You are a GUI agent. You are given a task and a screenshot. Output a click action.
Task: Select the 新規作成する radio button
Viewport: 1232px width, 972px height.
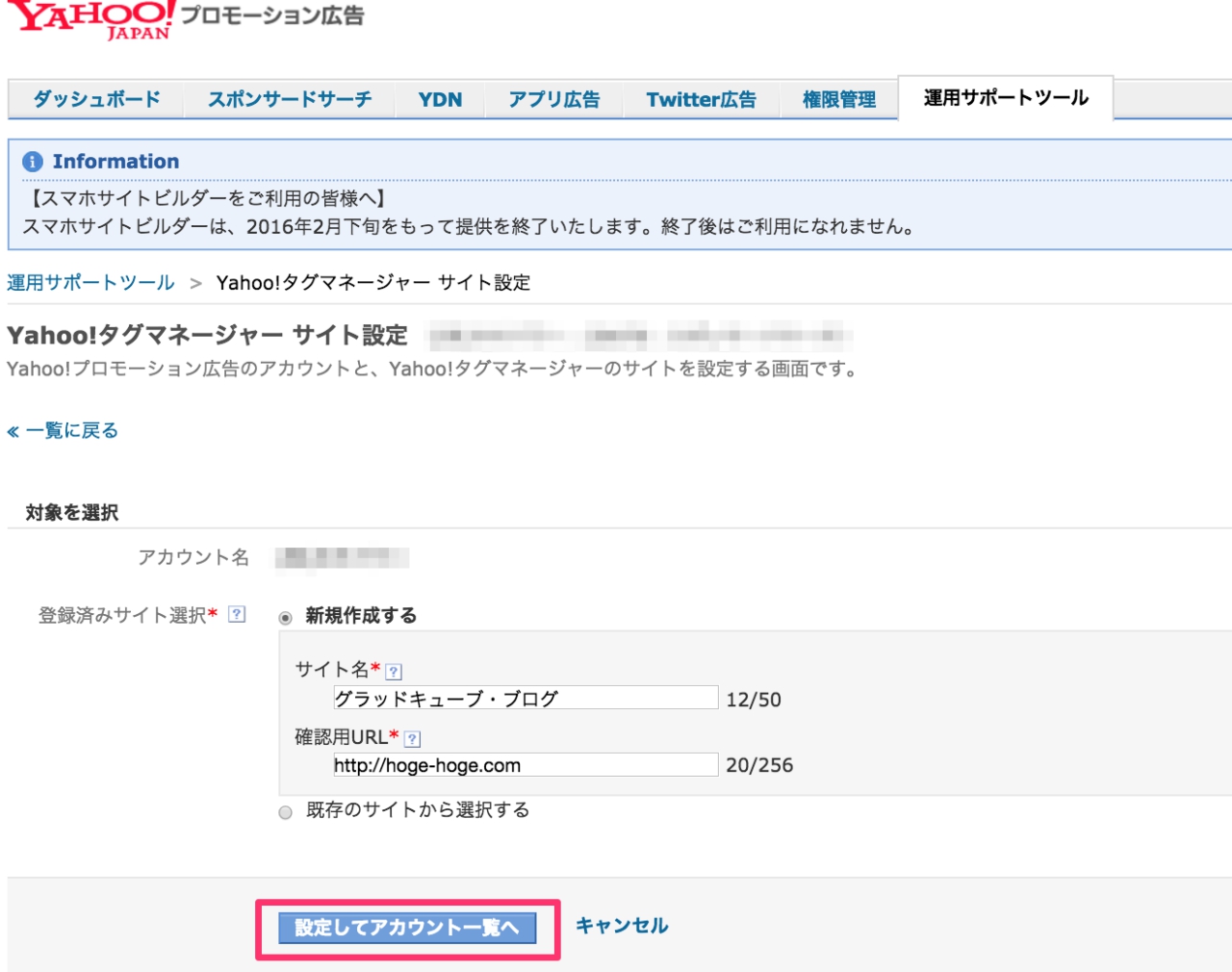point(286,618)
